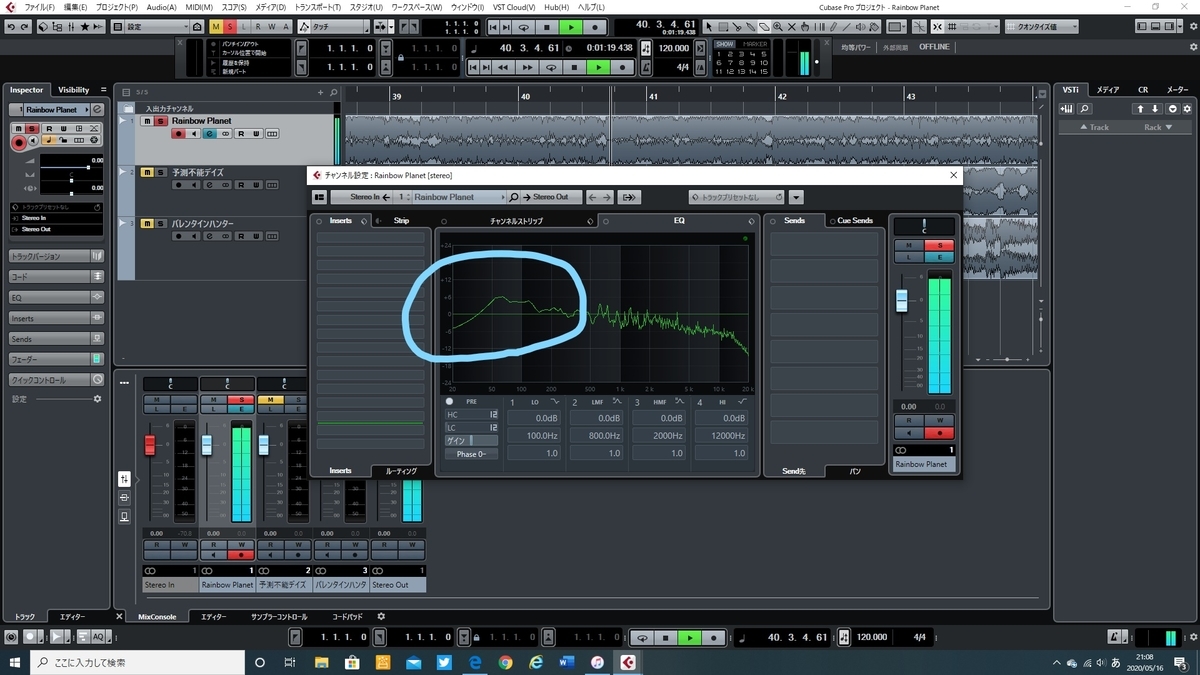Mute the 予測不能デイズ track
The height and width of the screenshot is (675, 1200).
[x=147, y=172]
